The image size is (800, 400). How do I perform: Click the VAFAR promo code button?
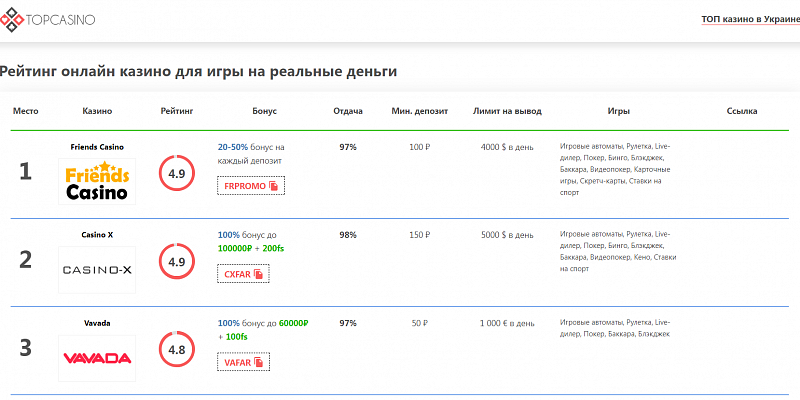[x=243, y=362]
